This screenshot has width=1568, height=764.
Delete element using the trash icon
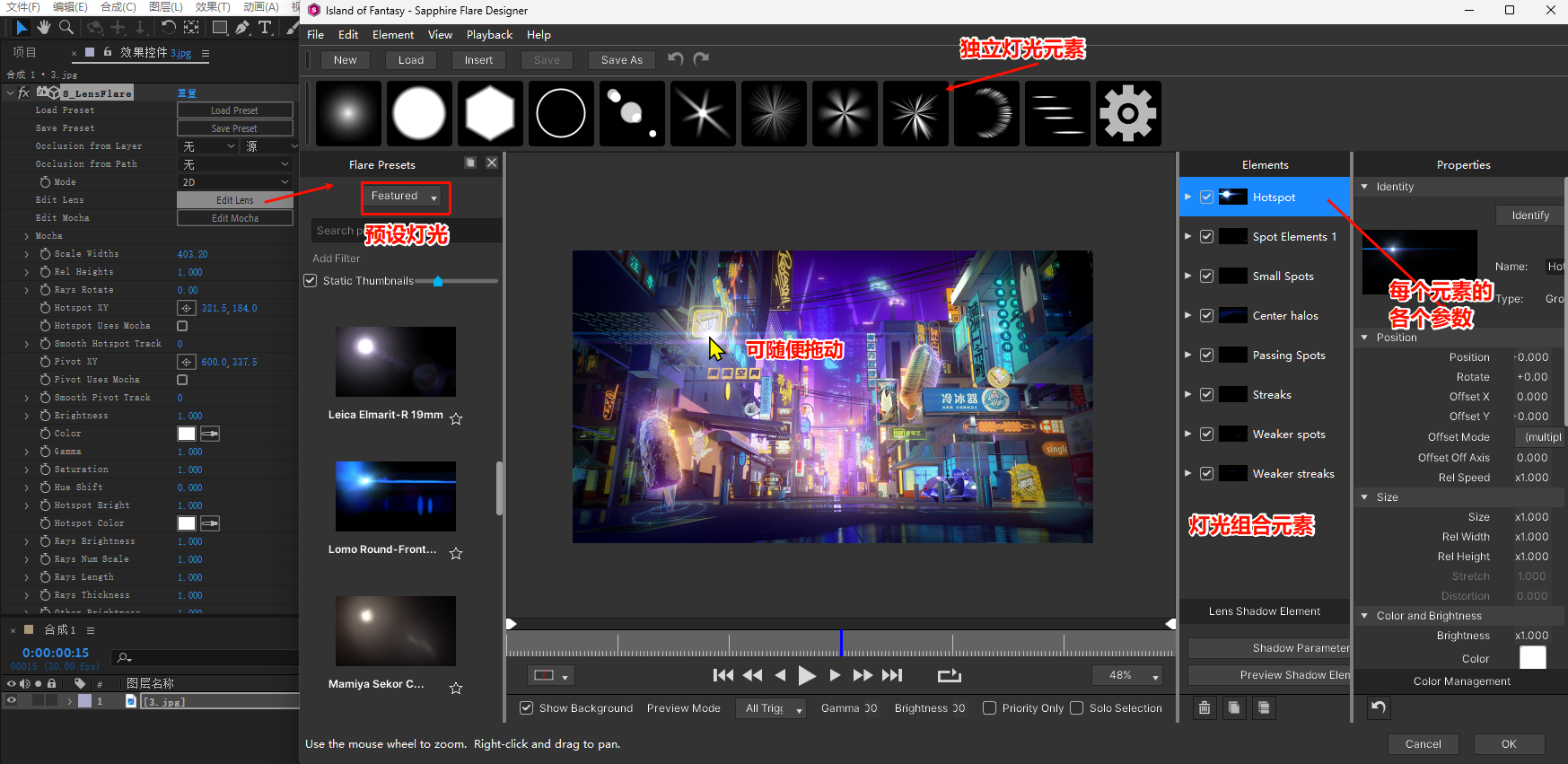tap(1204, 708)
